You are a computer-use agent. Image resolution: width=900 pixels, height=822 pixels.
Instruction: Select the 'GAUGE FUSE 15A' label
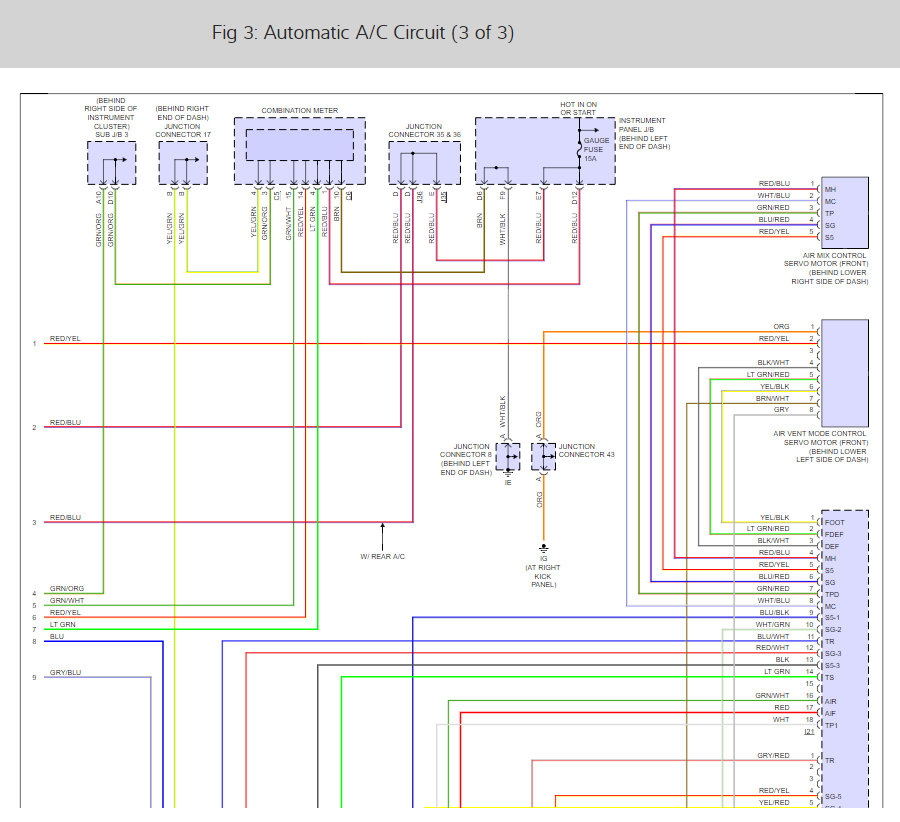[596, 149]
